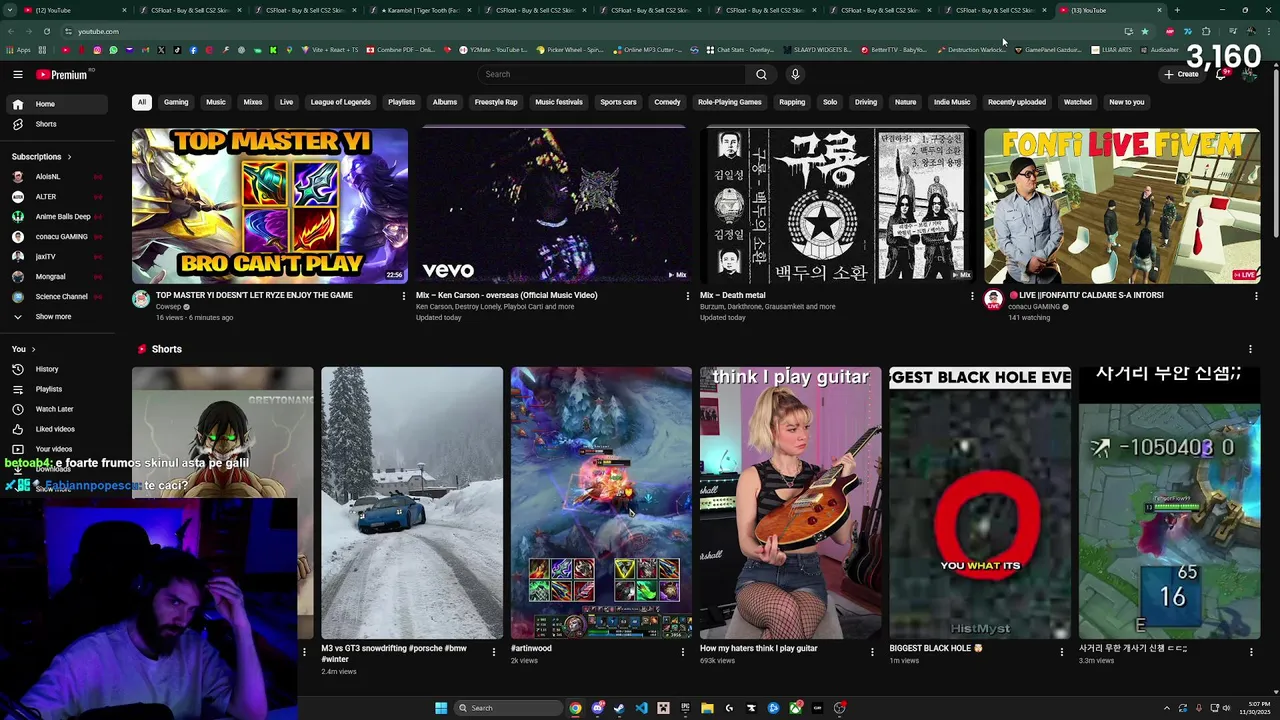The height and width of the screenshot is (720, 1280).
Task: Open Discord from taskbar
Action: (597, 708)
